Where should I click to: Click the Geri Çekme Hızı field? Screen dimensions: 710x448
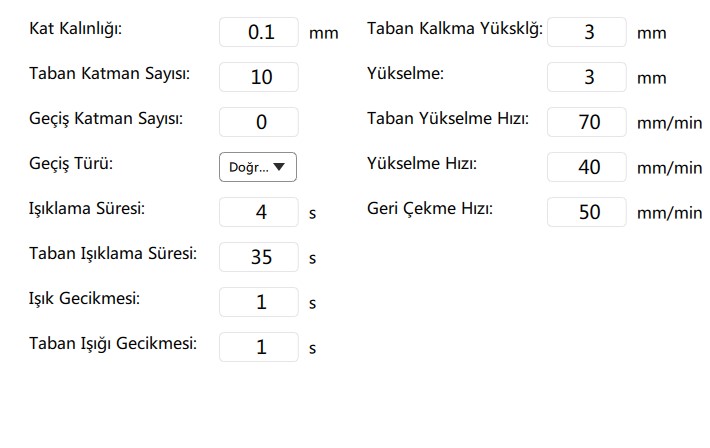587,212
